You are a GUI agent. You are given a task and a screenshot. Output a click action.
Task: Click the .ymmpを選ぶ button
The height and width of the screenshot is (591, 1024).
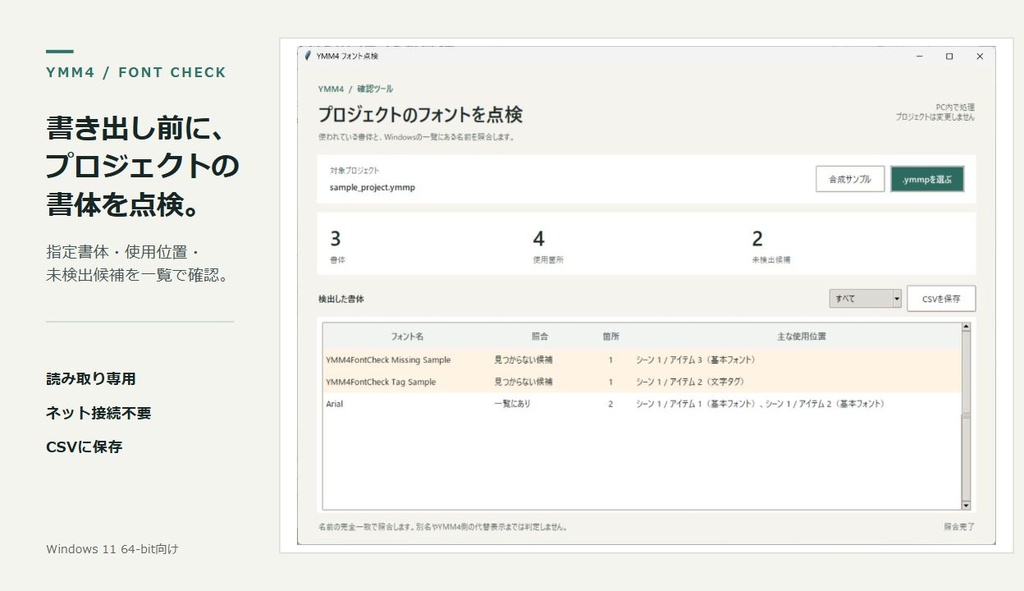pos(927,179)
